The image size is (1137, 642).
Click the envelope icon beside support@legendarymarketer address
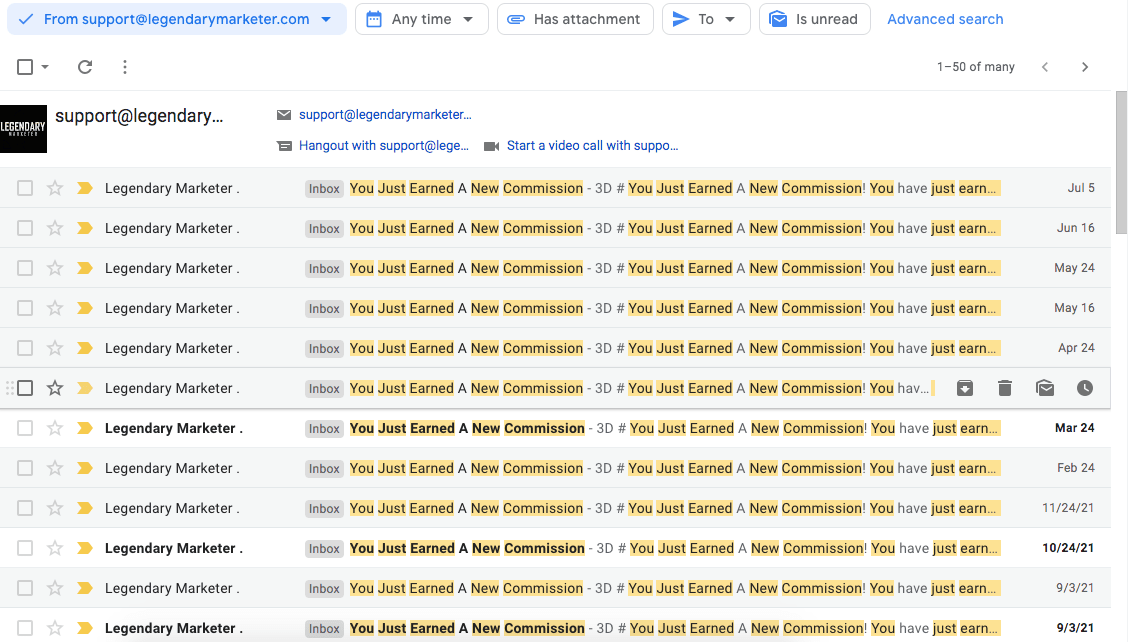[x=284, y=115]
